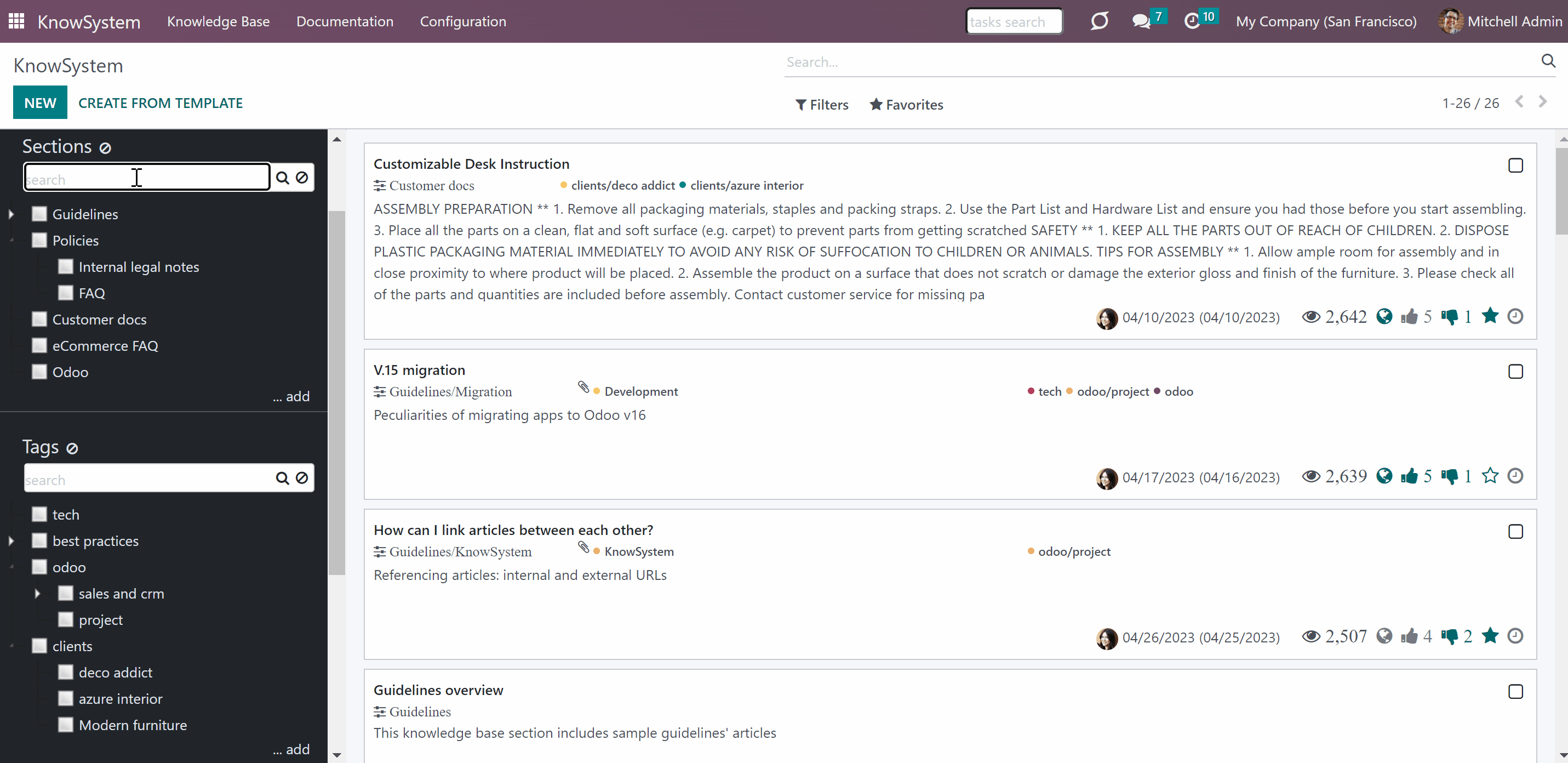Click the KnowSystem app title in navbar
Screen dimensions: 1568x763
[x=89, y=22]
